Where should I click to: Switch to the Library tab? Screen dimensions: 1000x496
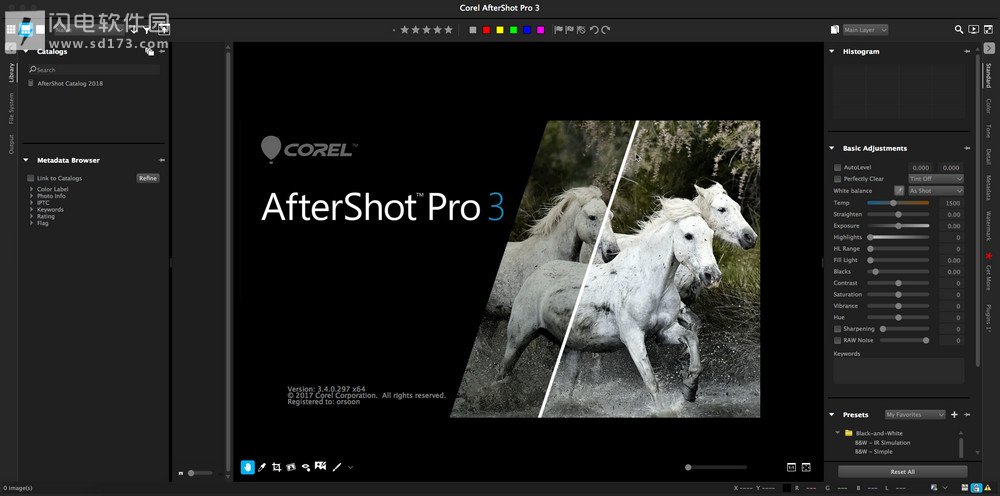pyautogui.click(x=11, y=73)
